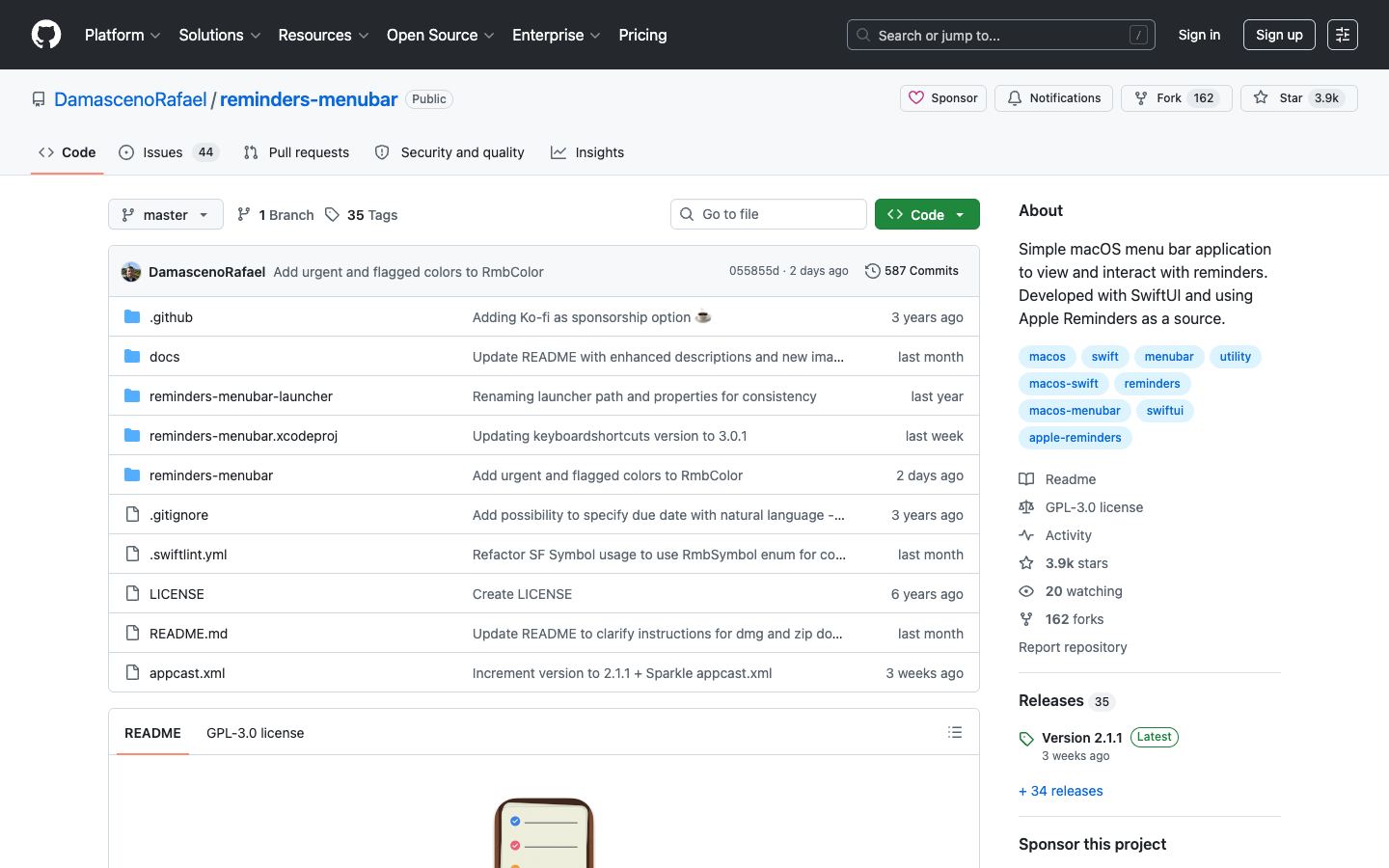1389x868 pixels.
Task: Open commit hash 055855d
Action: [x=754, y=271]
